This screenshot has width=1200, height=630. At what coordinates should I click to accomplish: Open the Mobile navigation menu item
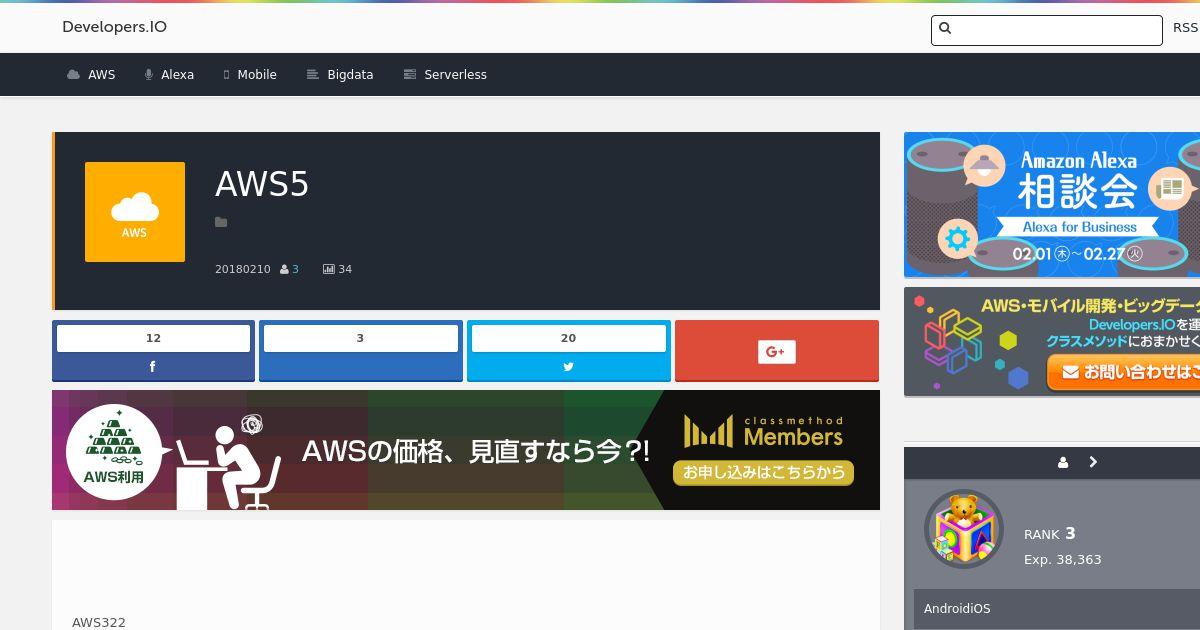pyautogui.click(x=250, y=75)
